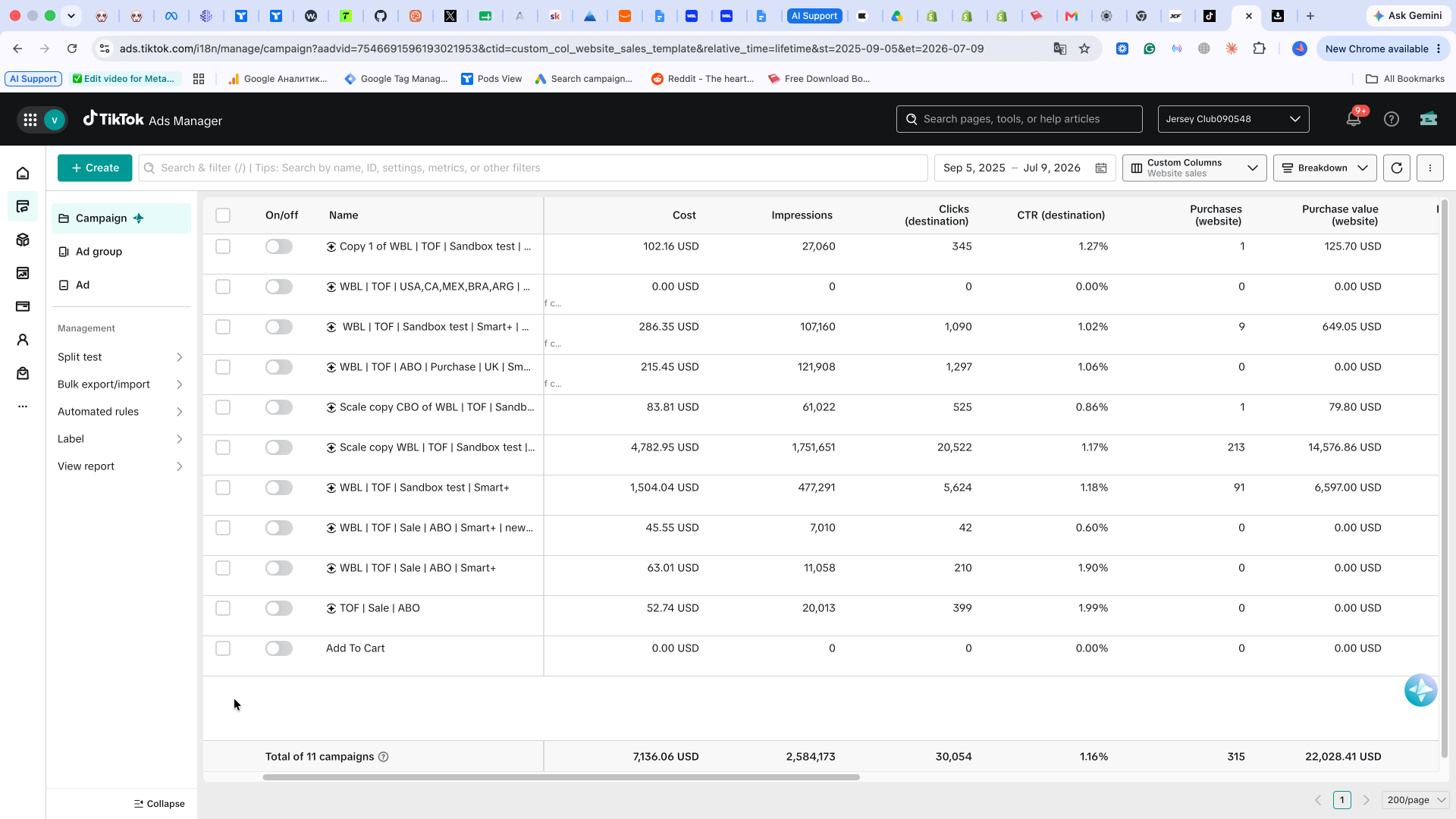Screen dimensions: 1456x819
Task: Click the Search pages, tools, or help articles box
Action: (x=1019, y=119)
